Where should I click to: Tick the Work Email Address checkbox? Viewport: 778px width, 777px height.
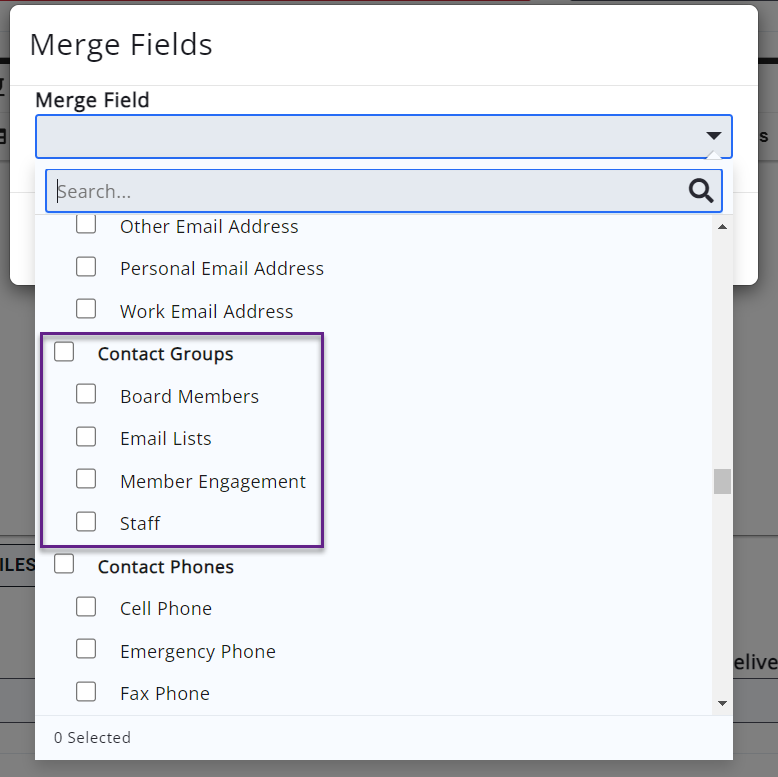tap(86, 309)
